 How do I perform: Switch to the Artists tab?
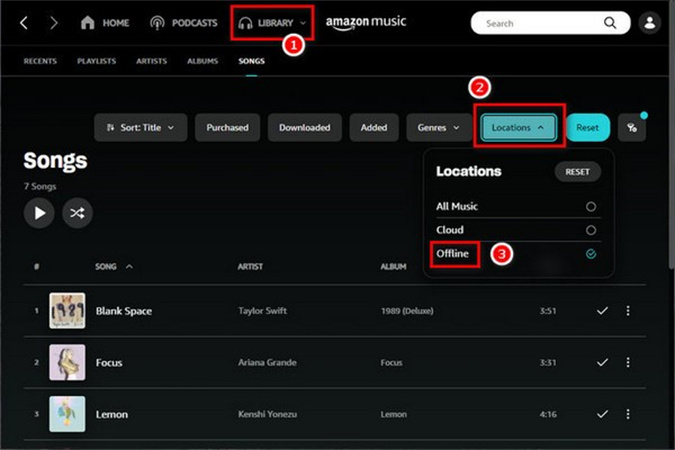152,61
